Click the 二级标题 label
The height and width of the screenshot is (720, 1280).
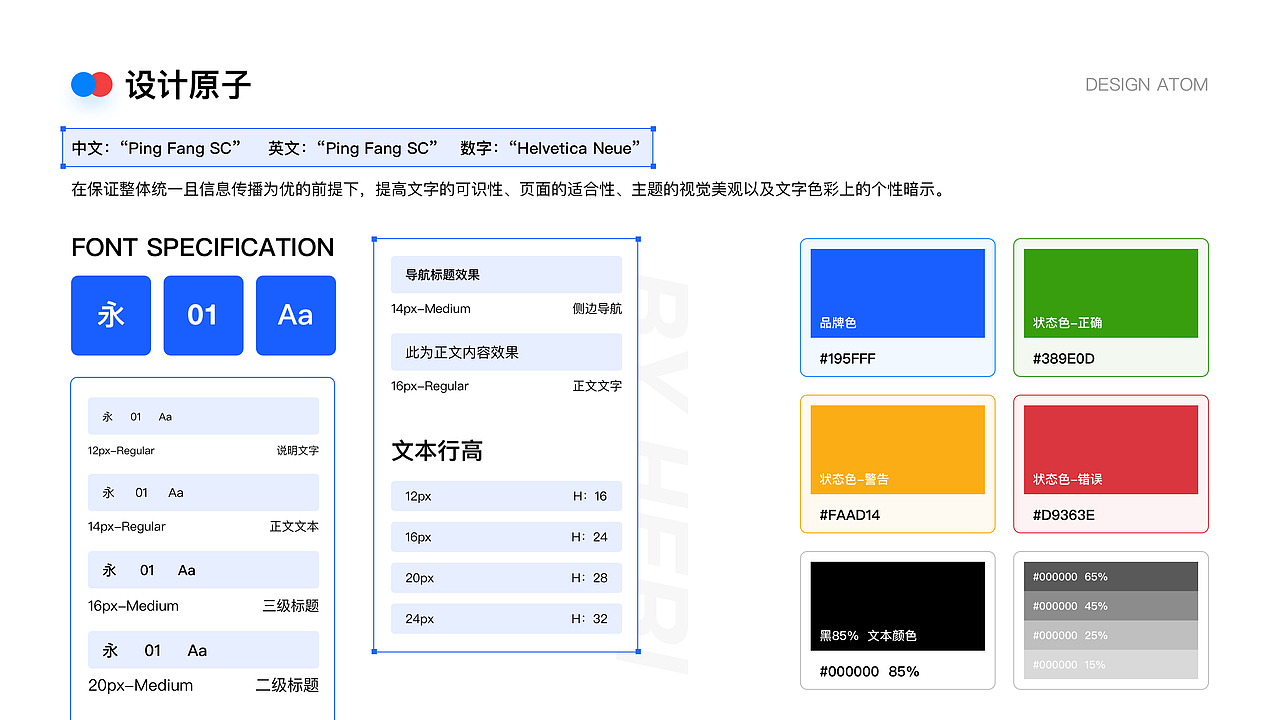(287, 685)
